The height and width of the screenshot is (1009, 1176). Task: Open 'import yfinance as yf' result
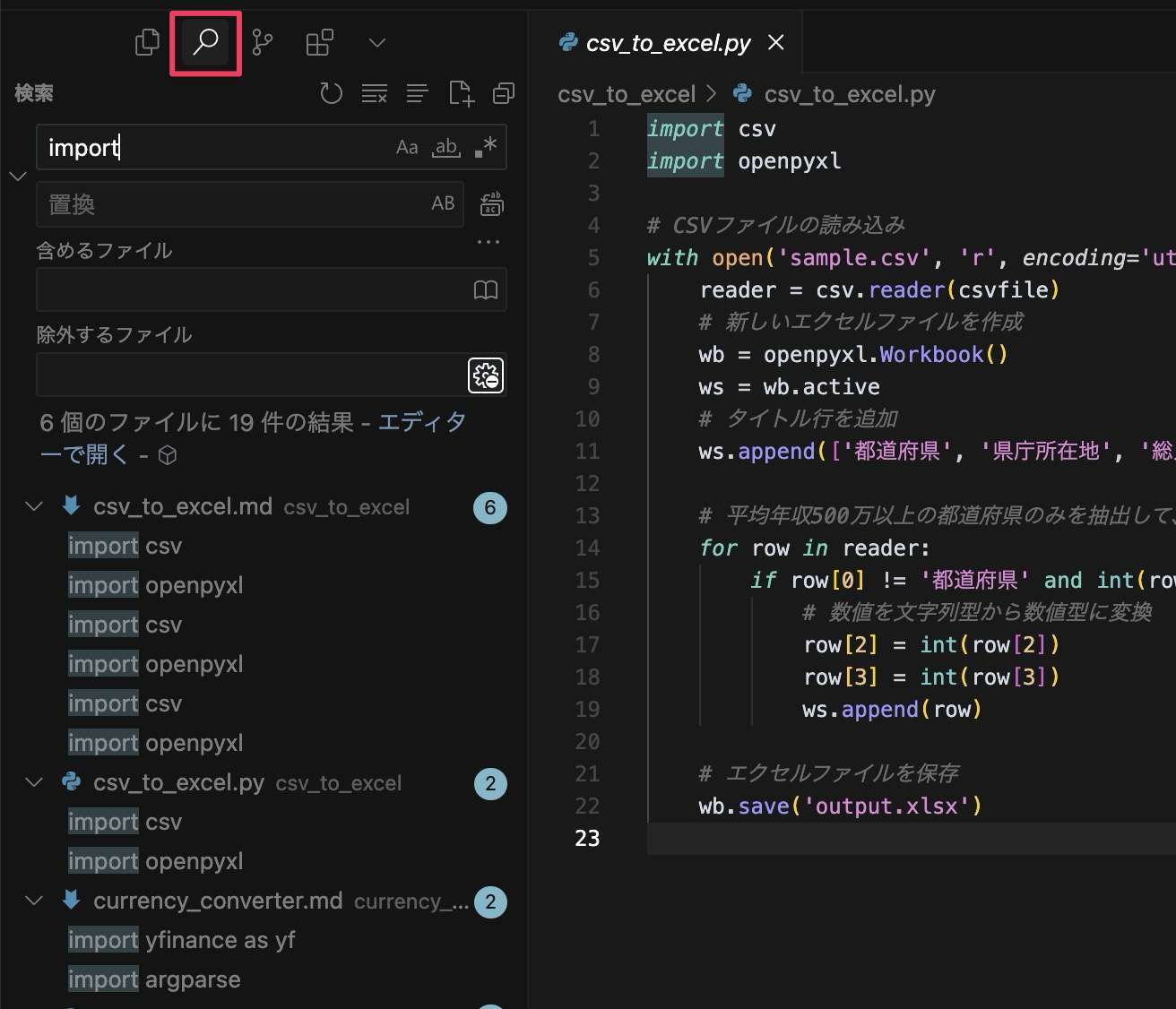(182, 940)
